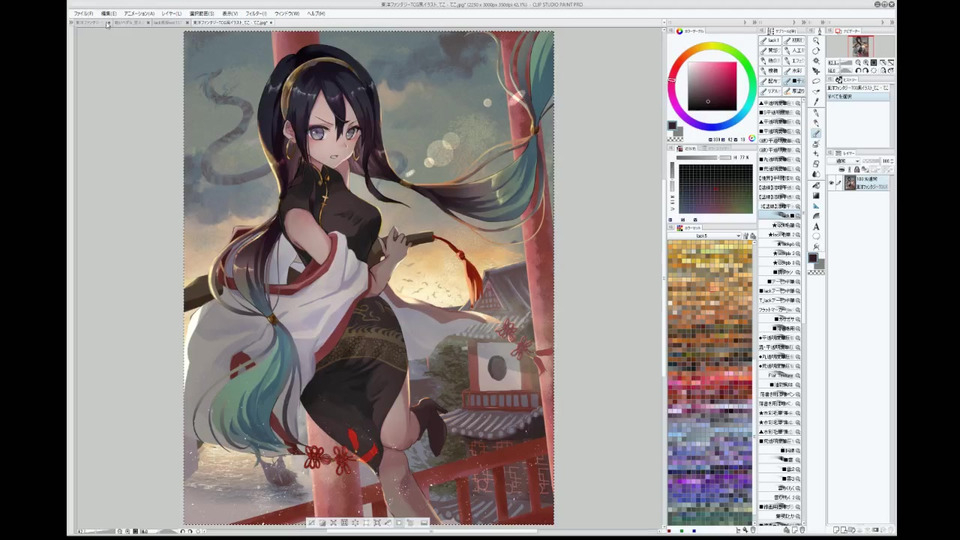Open フィルター(I) menu
This screenshot has width=960, height=540.
pos(256,13)
